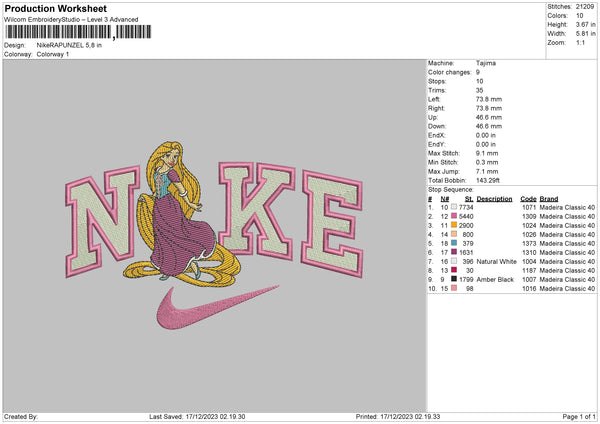Click thread code 1373
The image size is (600, 424).
[529, 243]
